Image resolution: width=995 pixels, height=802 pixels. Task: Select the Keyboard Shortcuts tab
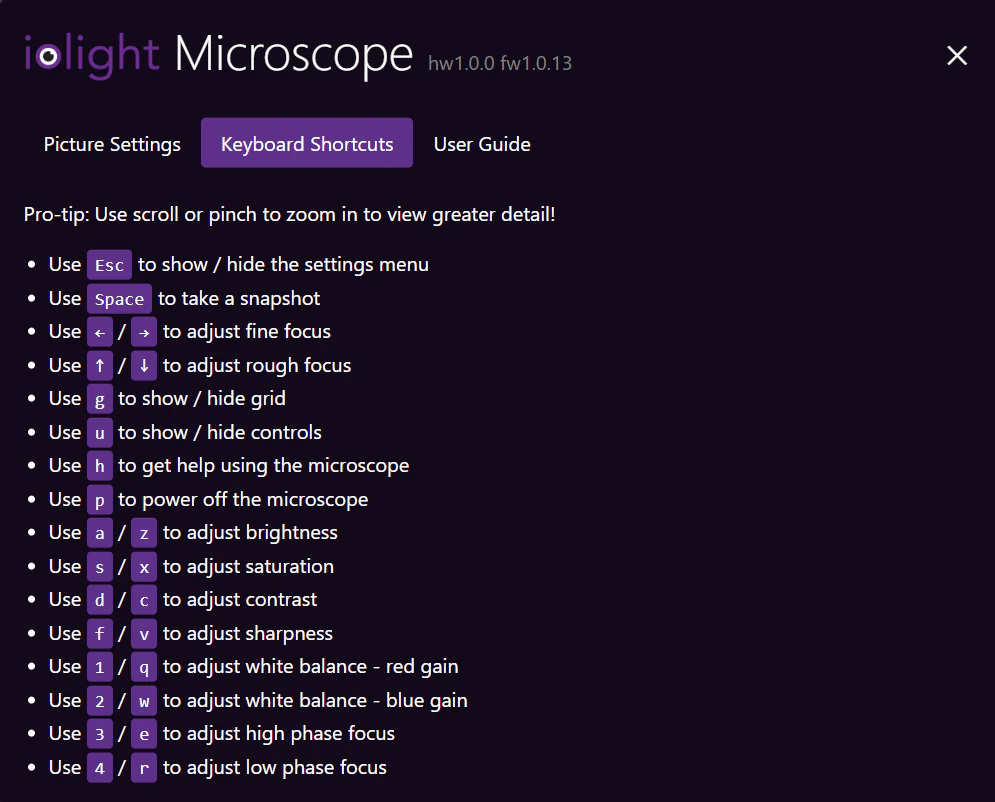306,143
